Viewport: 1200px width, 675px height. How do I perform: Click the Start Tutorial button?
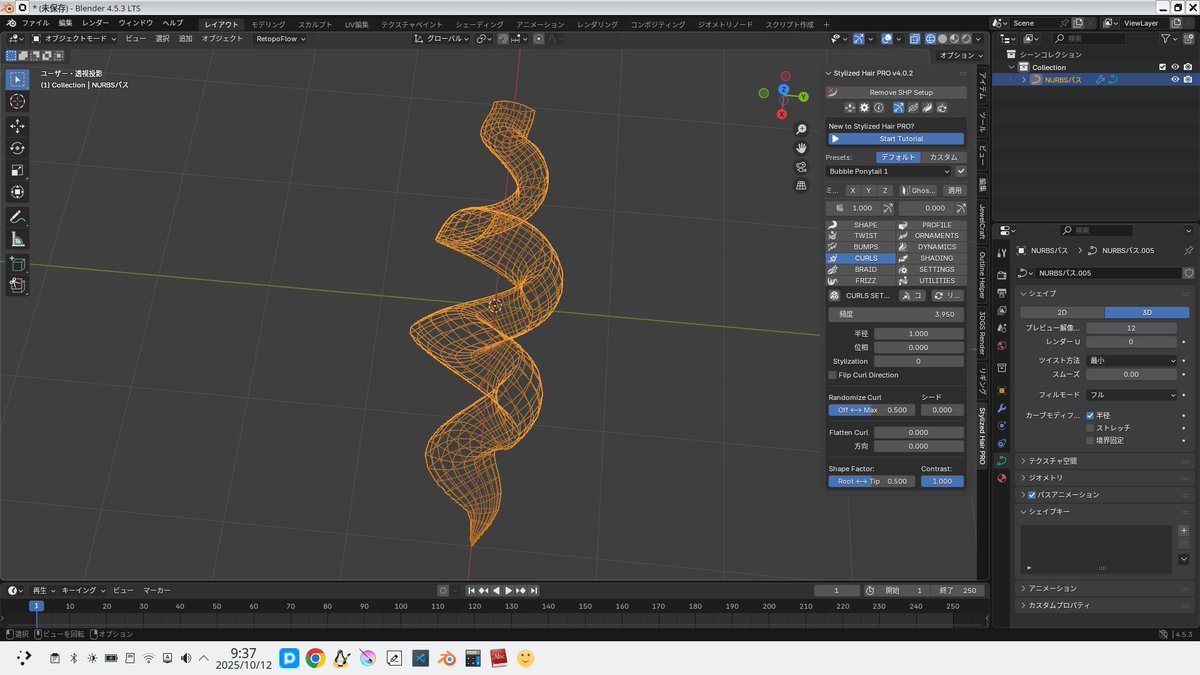[x=895, y=138]
